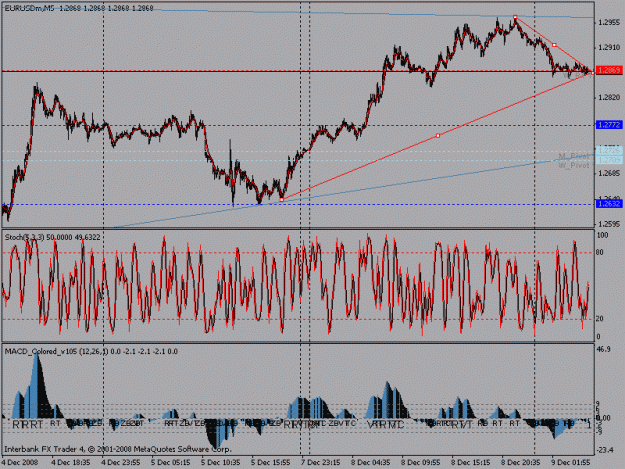Click the 4 Dec 23:55 time axis label
The image size is (625, 469).
point(120,463)
